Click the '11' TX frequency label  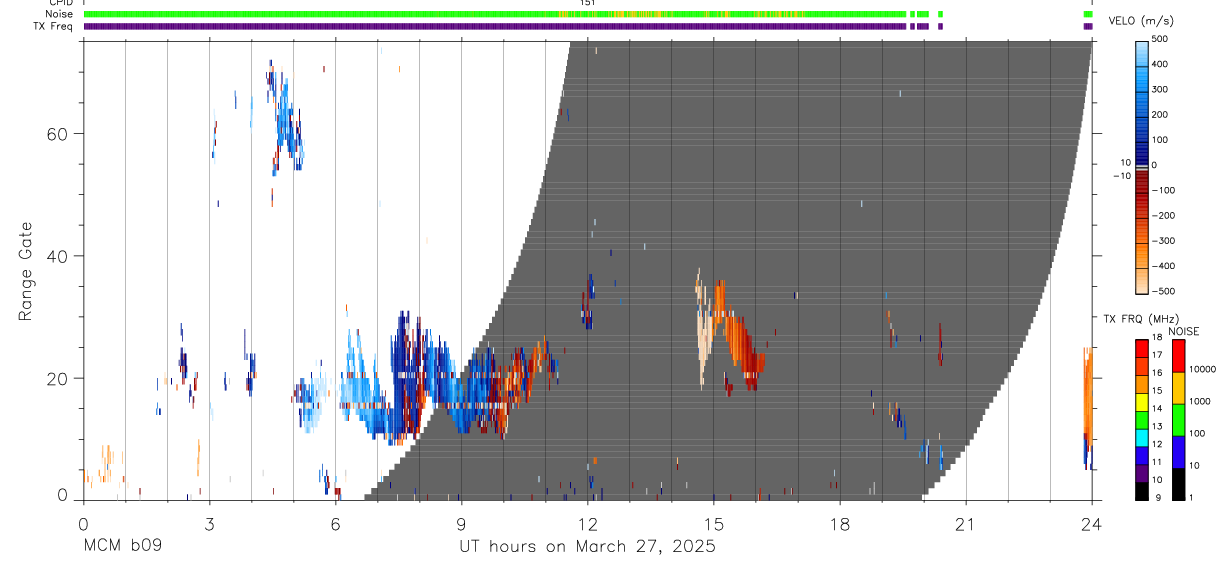(1156, 462)
